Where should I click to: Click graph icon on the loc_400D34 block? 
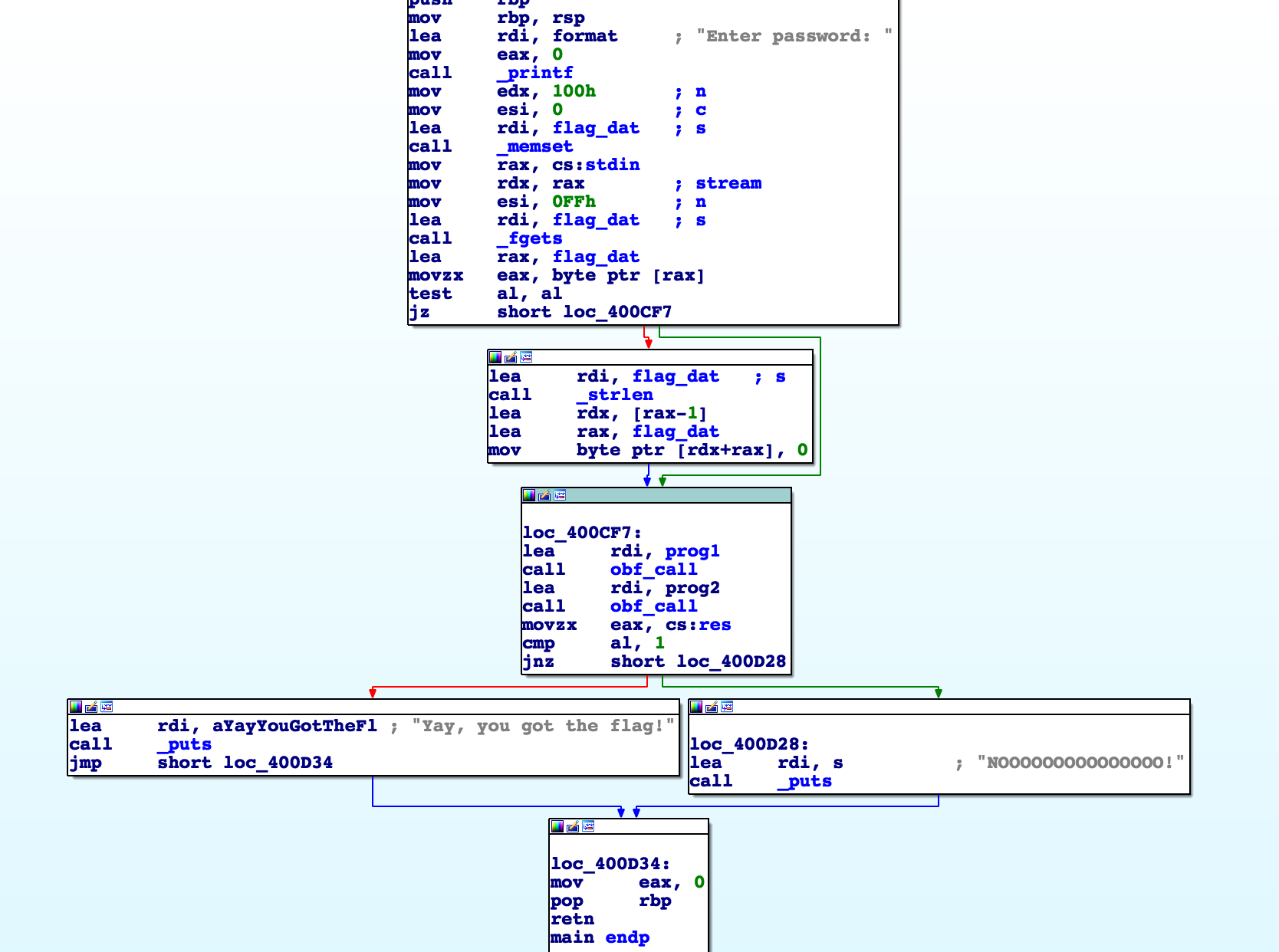[x=588, y=826]
